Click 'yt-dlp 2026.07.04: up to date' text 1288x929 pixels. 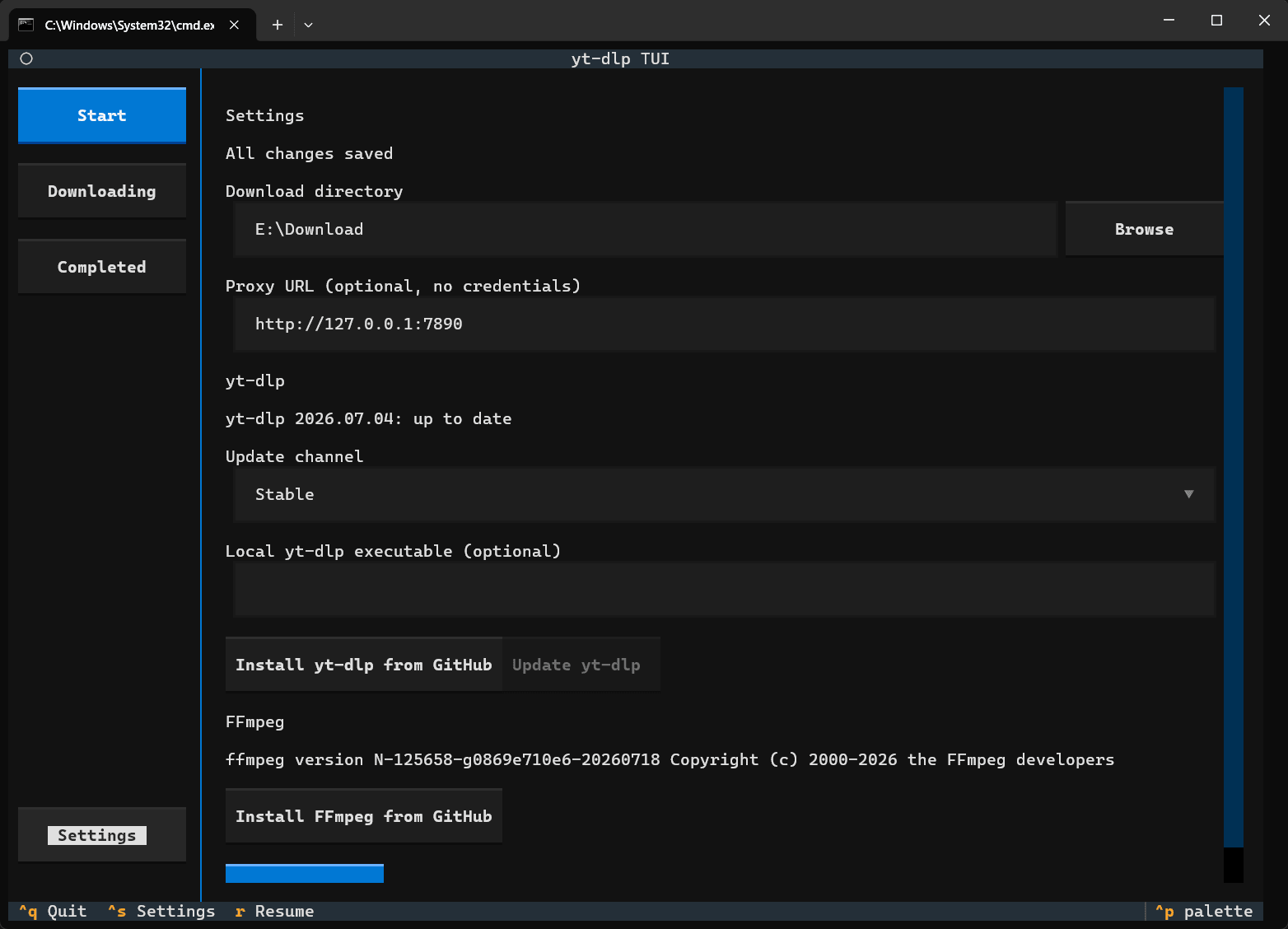tap(369, 418)
